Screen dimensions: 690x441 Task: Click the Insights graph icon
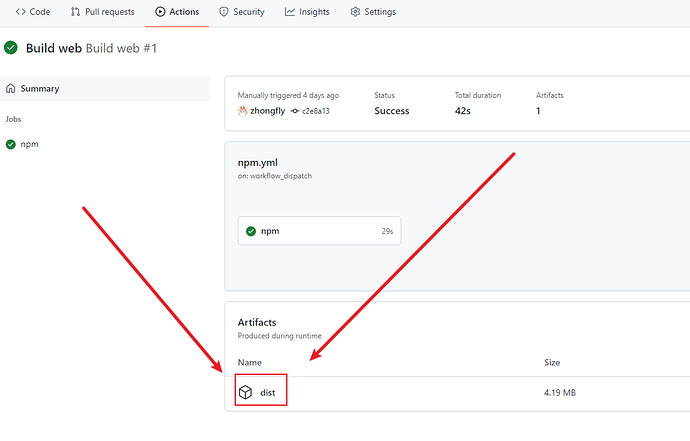pyautogui.click(x=290, y=12)
